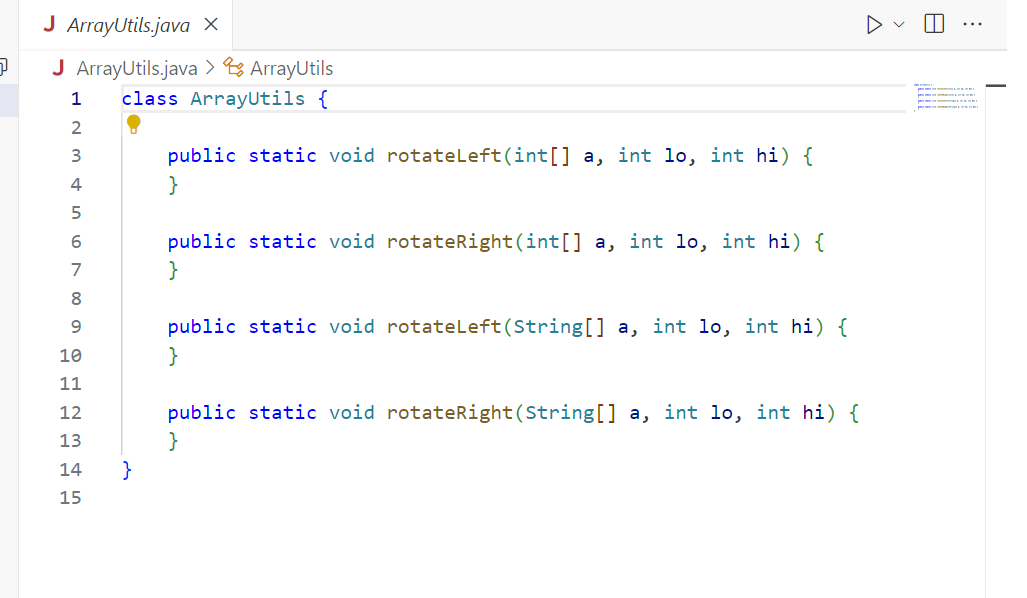Click the Run Java play button
The image size is (1027, 598).
(x=874, y=24)
